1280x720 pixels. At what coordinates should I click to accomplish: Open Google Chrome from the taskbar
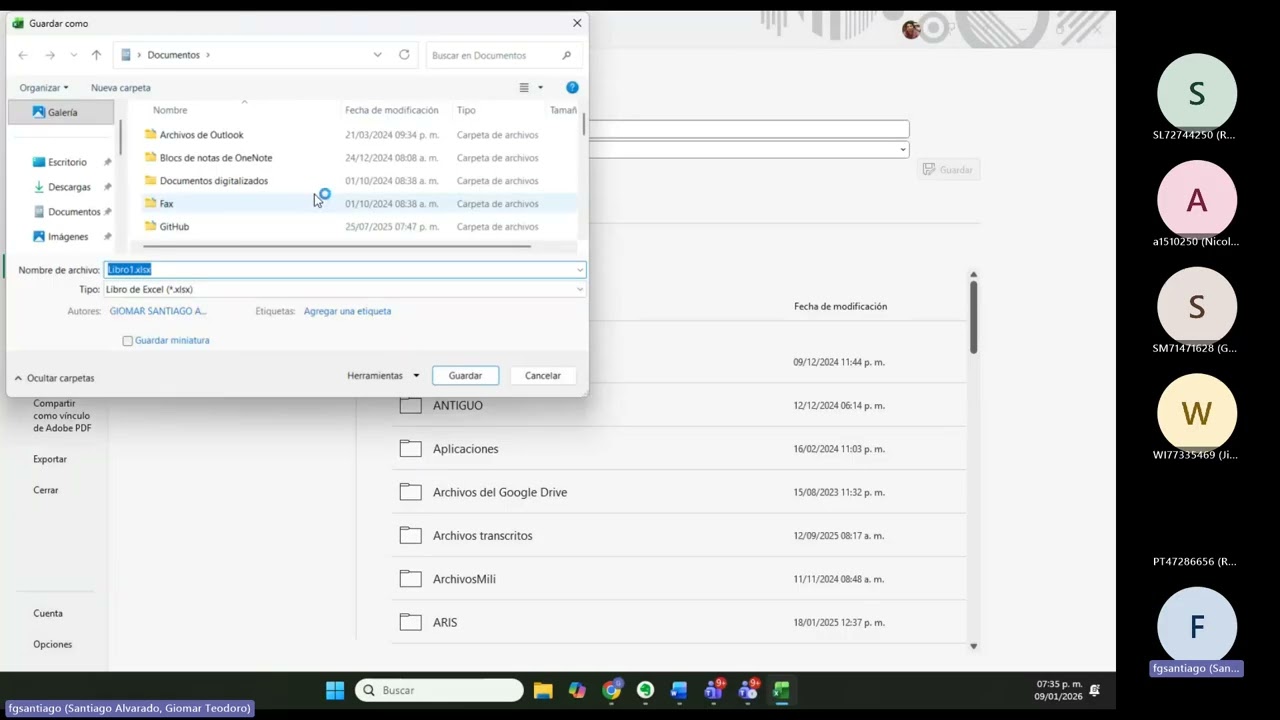click(x=611, y=690)
